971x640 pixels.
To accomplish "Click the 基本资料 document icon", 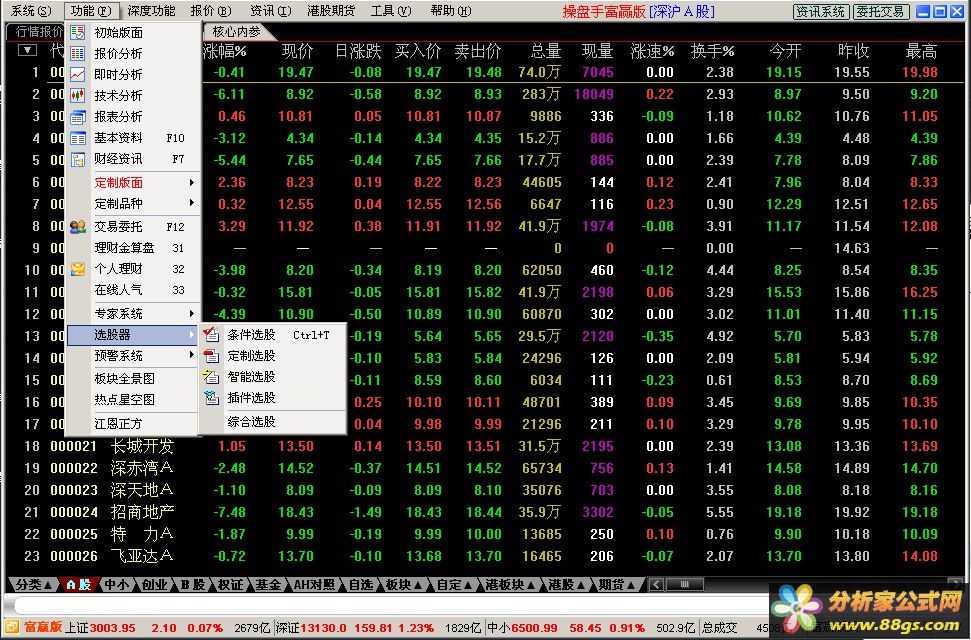I will [x=77, y=138].
